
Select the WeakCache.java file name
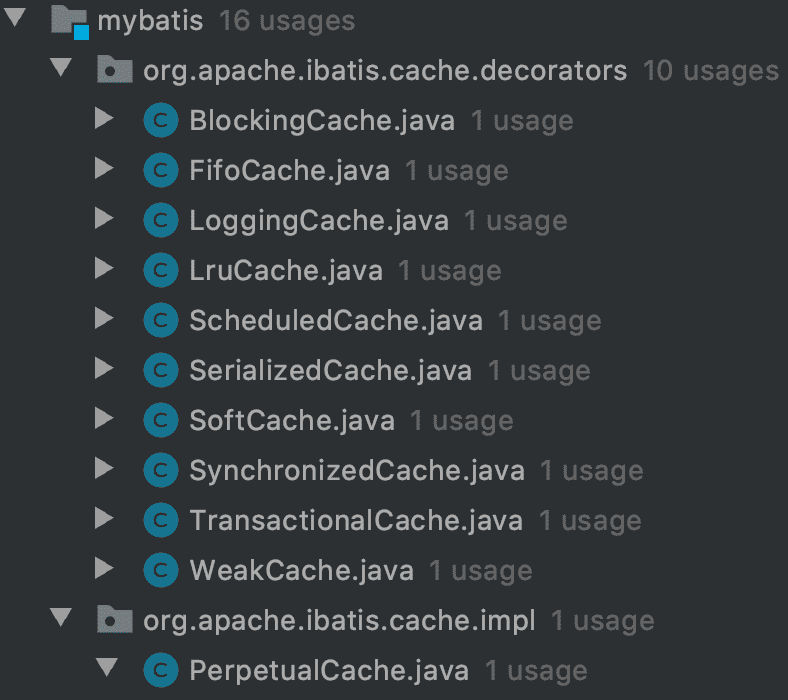click(302, 570)
